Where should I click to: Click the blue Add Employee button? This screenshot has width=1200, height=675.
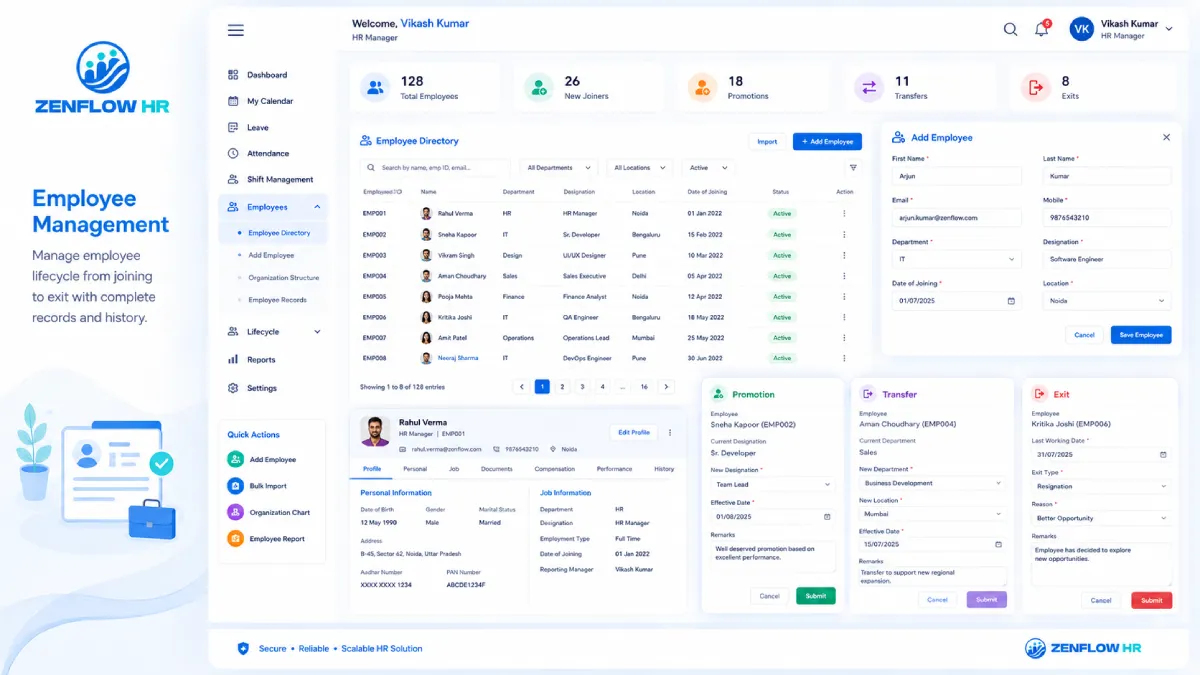(827, 142)
